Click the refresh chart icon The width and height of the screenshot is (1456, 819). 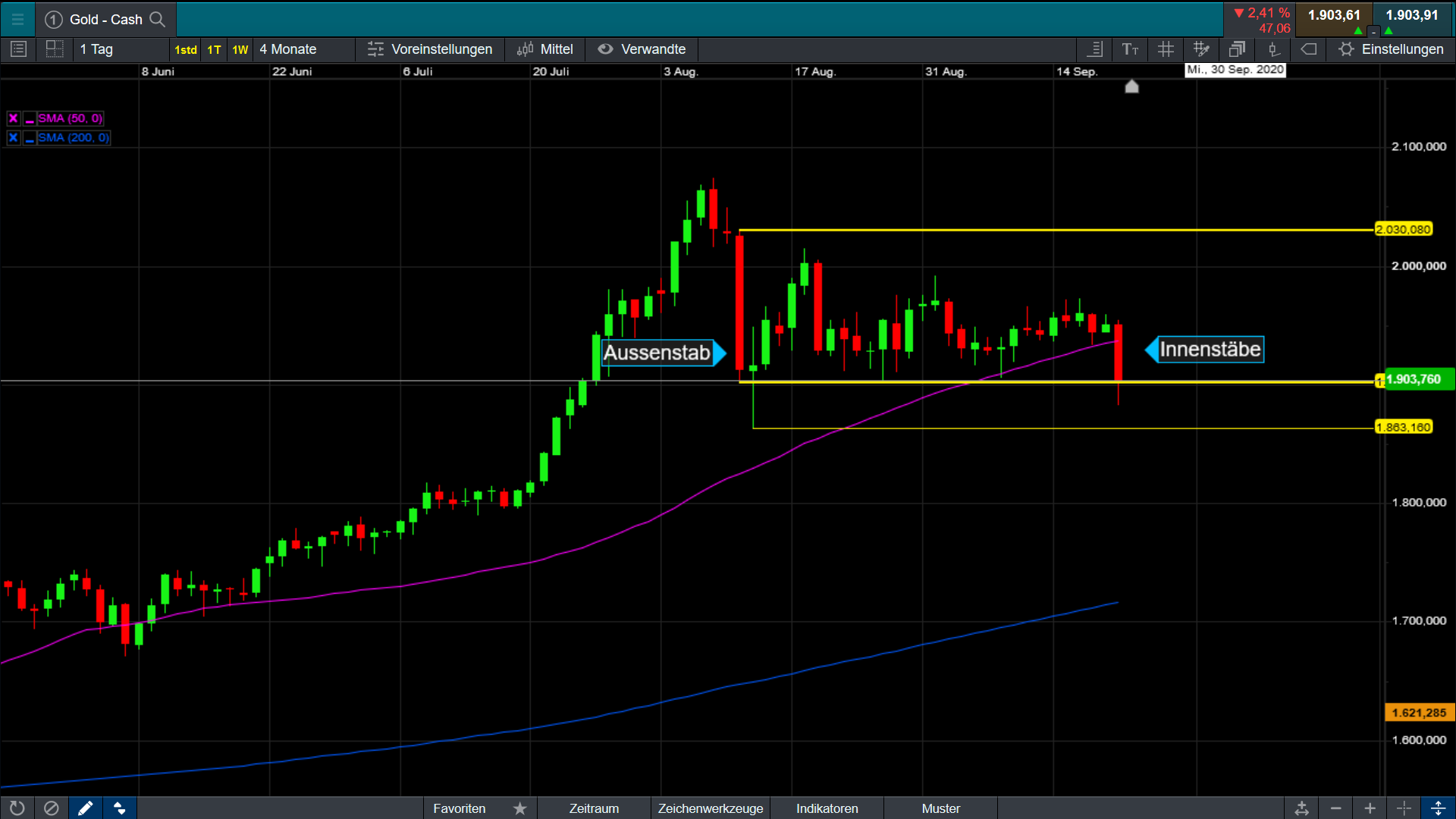[17, 808]
